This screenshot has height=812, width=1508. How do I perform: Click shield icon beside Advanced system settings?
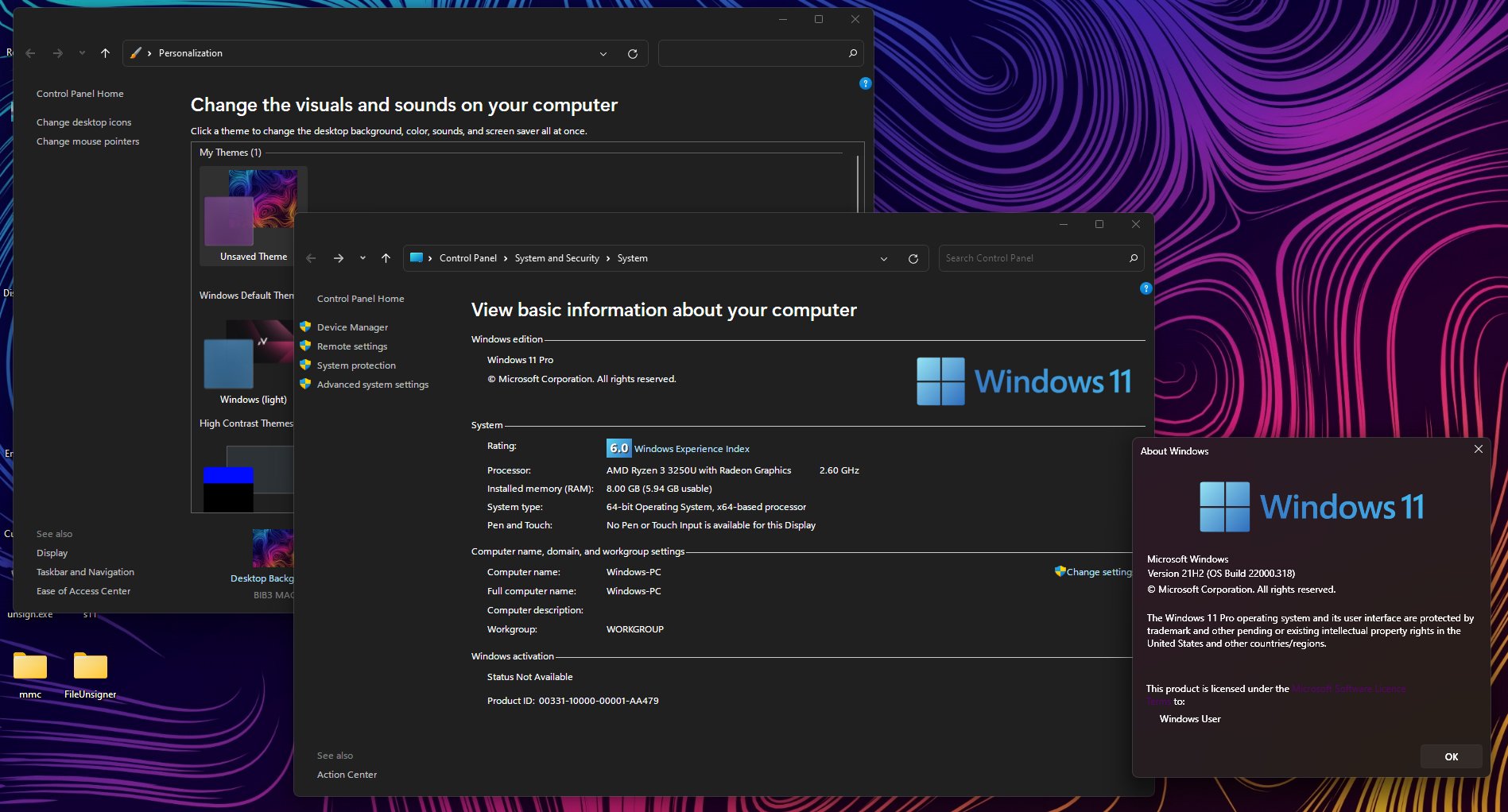(305, 384)
